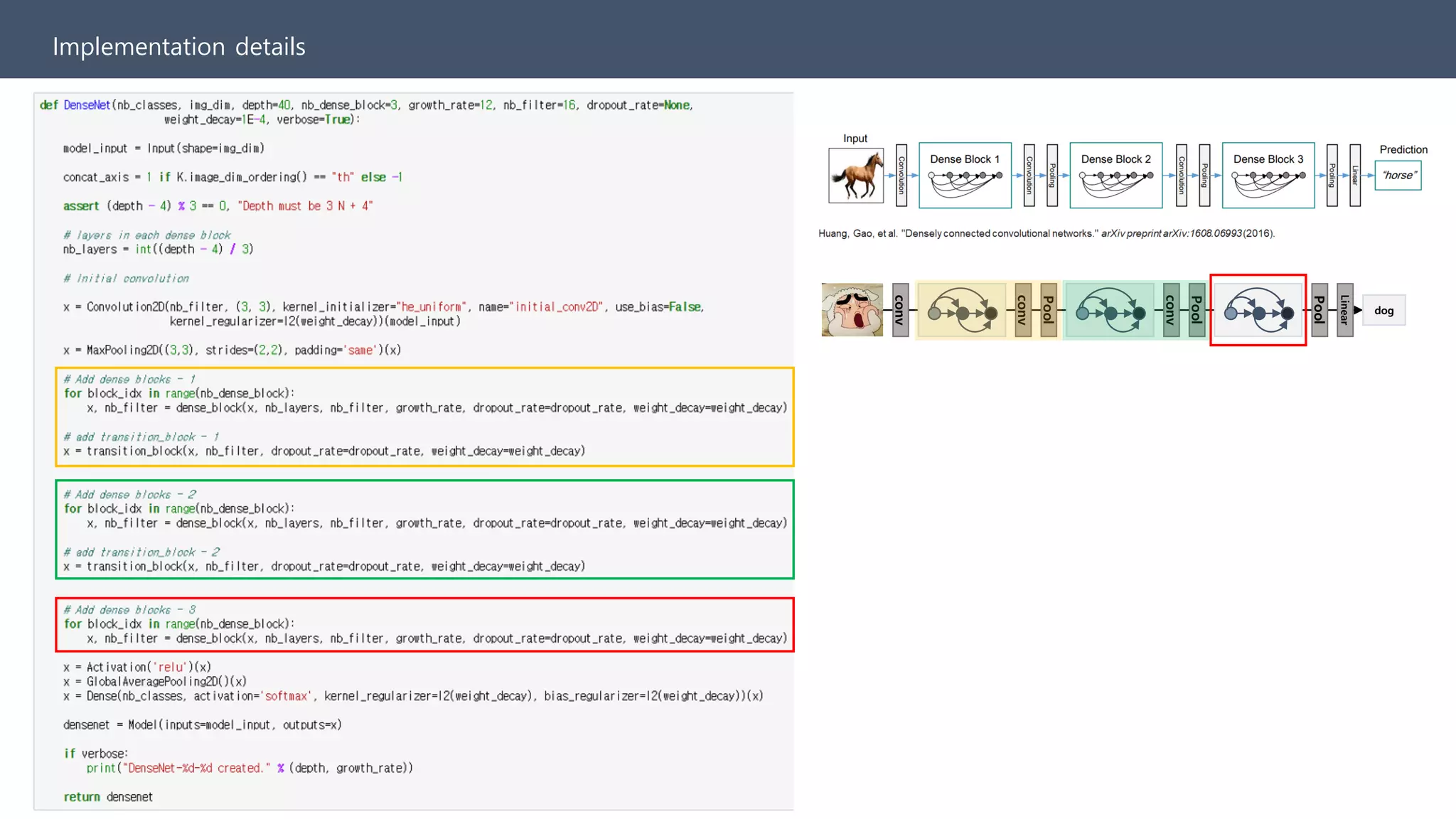Click the Huang, Gao DenseNet citation text
1456x819 pixels.
pyautogui.click(x=1046, y=233)
